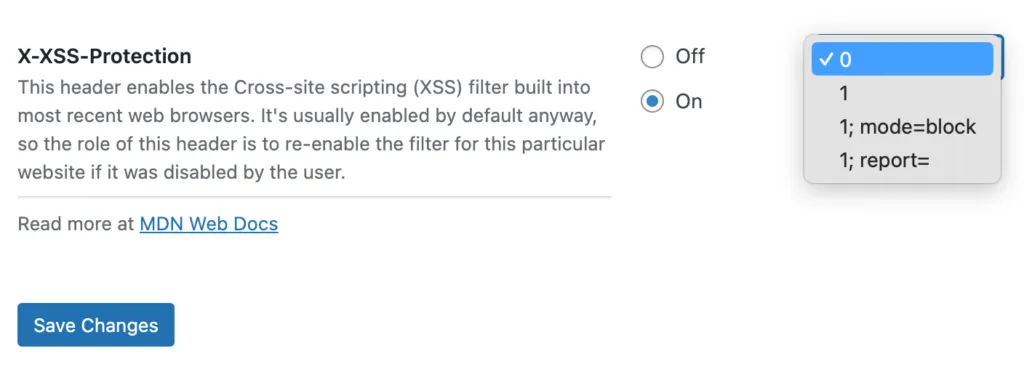Pick '1; mode=block' from the dropdown

[902, 127]
